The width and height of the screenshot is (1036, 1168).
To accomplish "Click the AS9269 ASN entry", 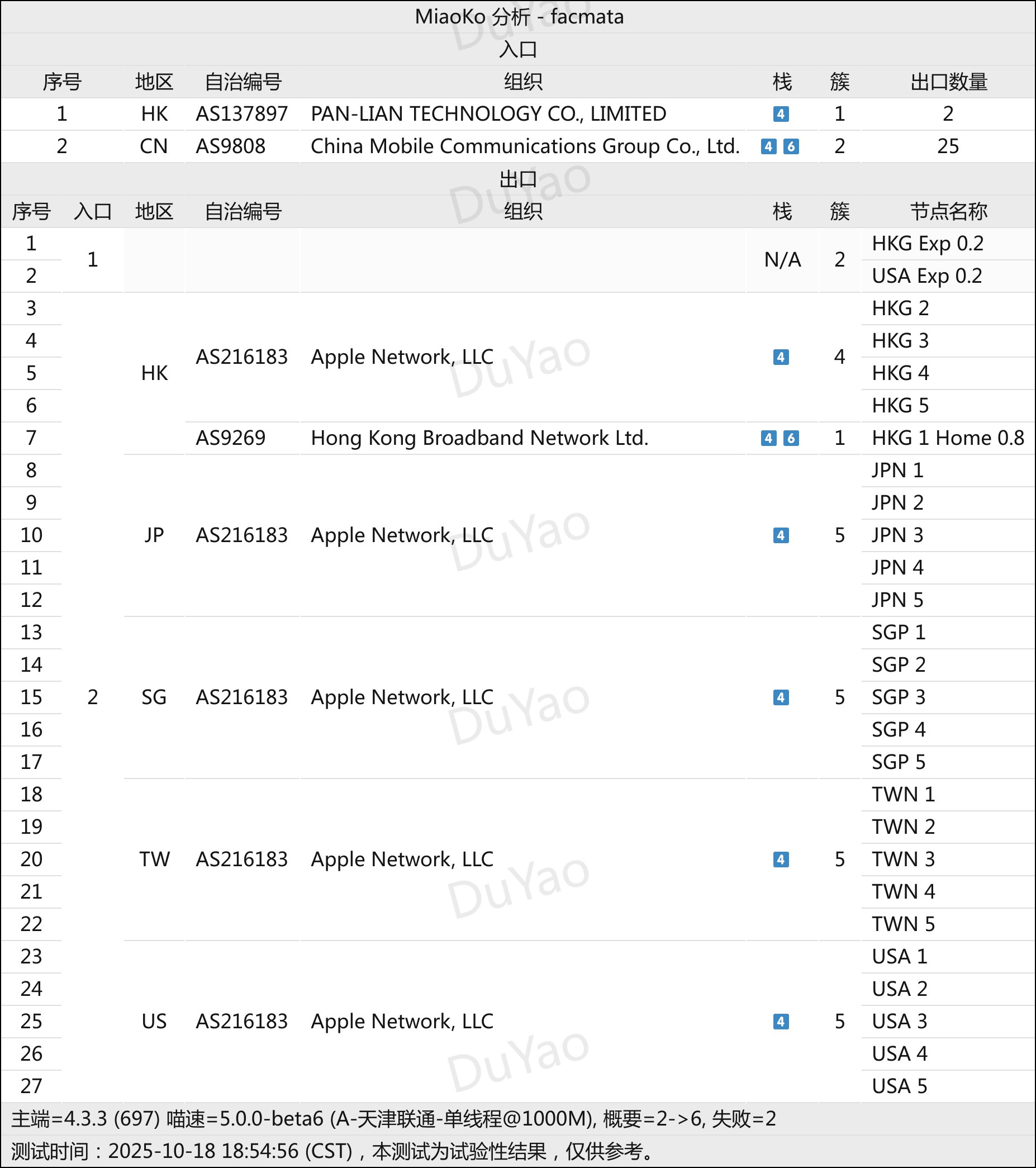I will tap(230, 438).
